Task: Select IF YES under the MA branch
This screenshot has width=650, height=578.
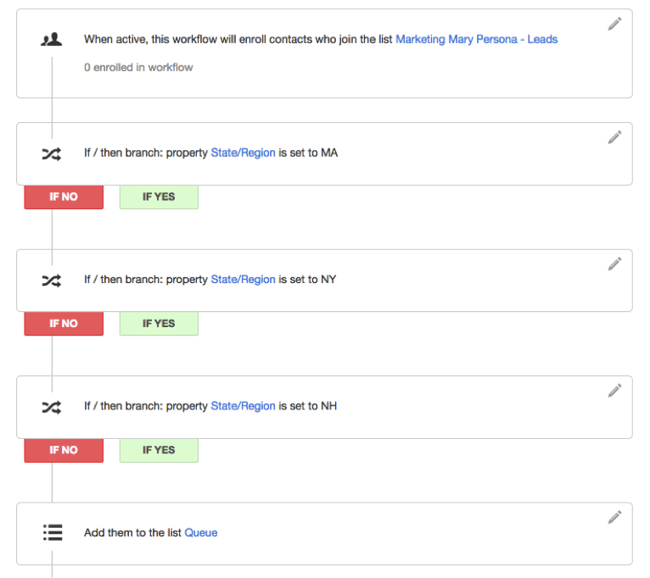Action: coord(158,197)
